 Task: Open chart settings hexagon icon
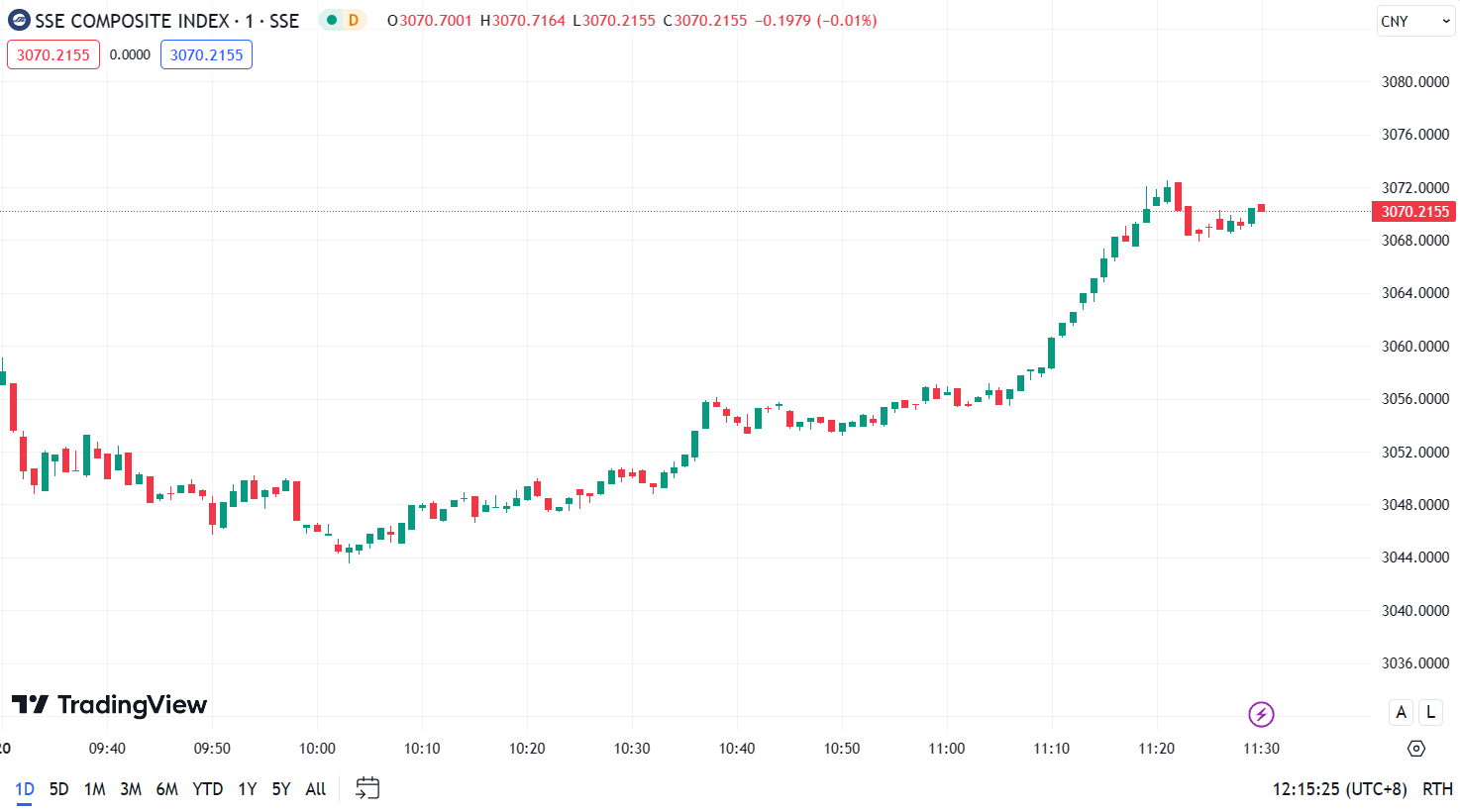(1415, 749)
